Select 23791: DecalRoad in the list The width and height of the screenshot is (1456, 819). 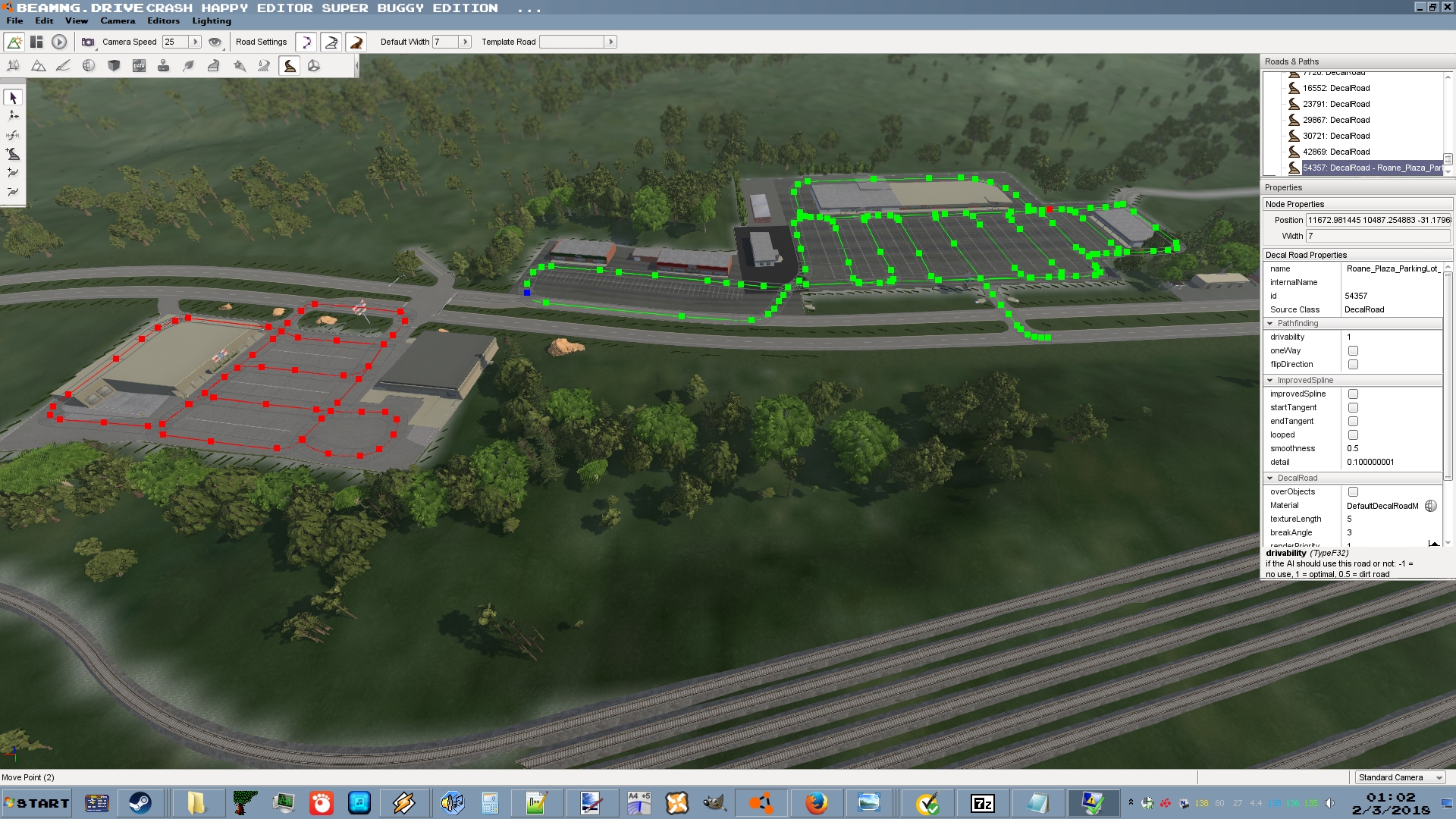coord(1336,104)
